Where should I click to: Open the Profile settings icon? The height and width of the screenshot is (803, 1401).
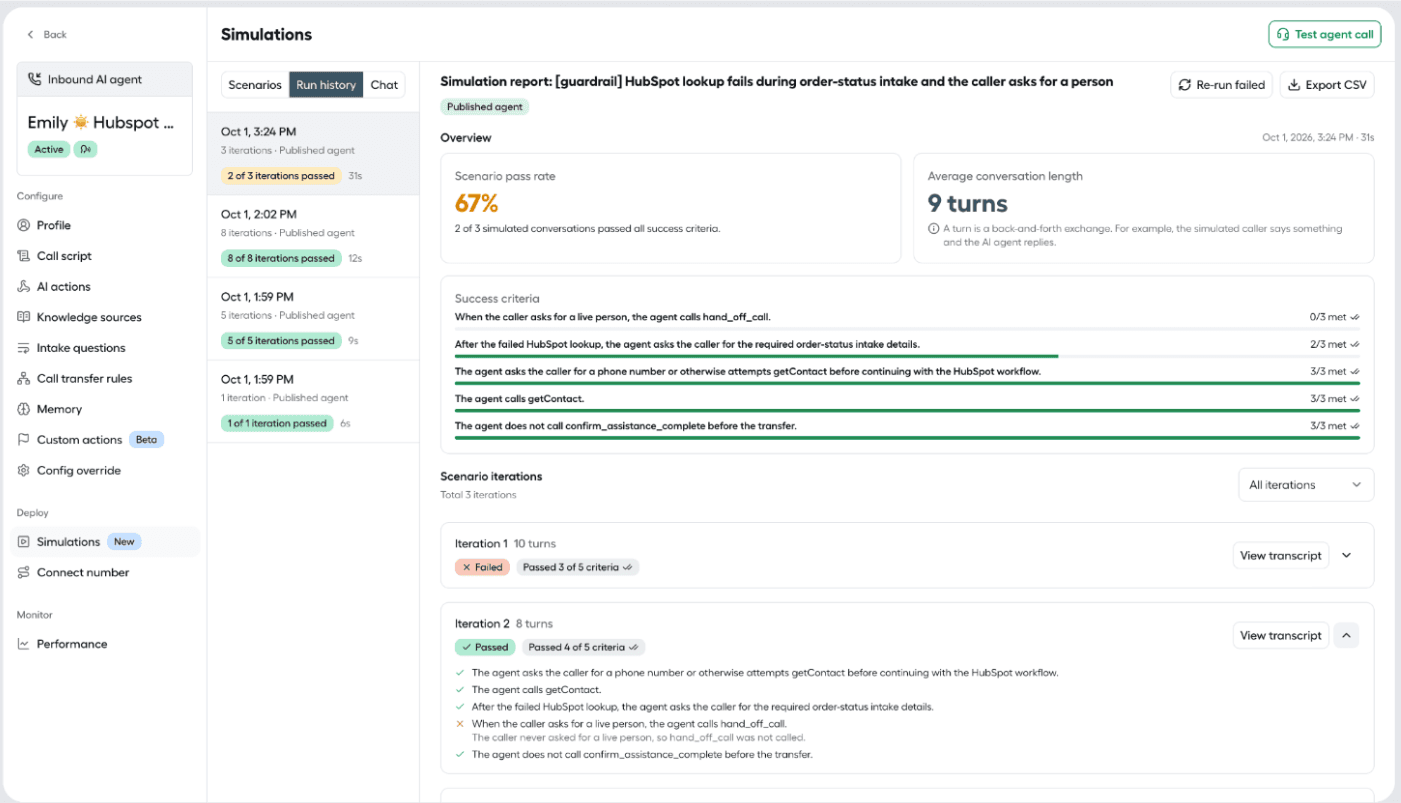[x=24, y=225]
